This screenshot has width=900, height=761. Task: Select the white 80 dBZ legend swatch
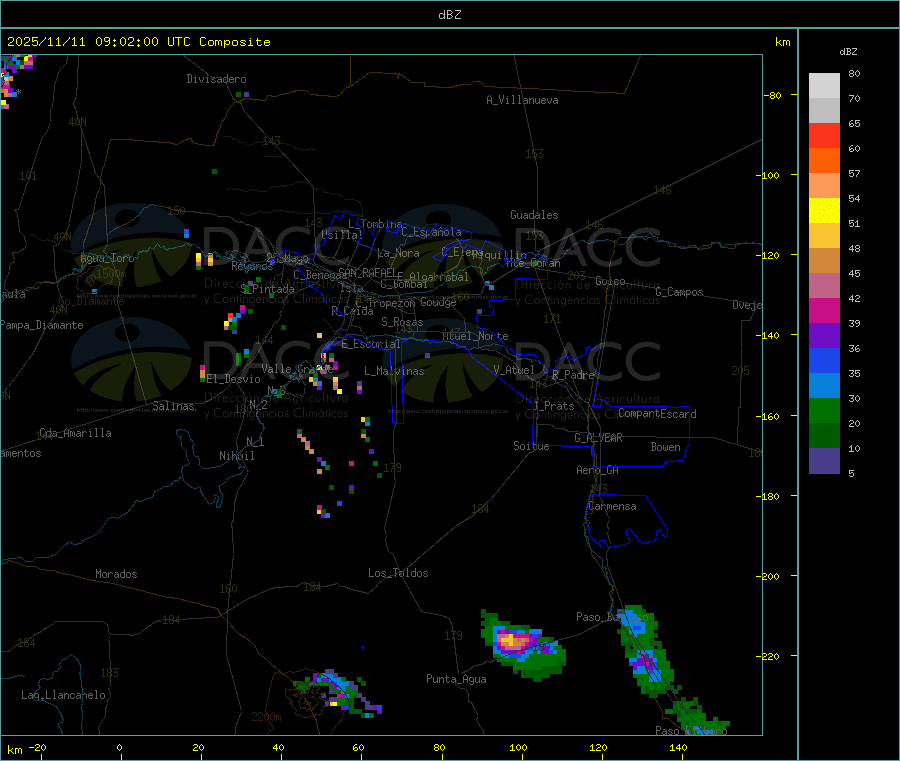click(x=824, y=86)
